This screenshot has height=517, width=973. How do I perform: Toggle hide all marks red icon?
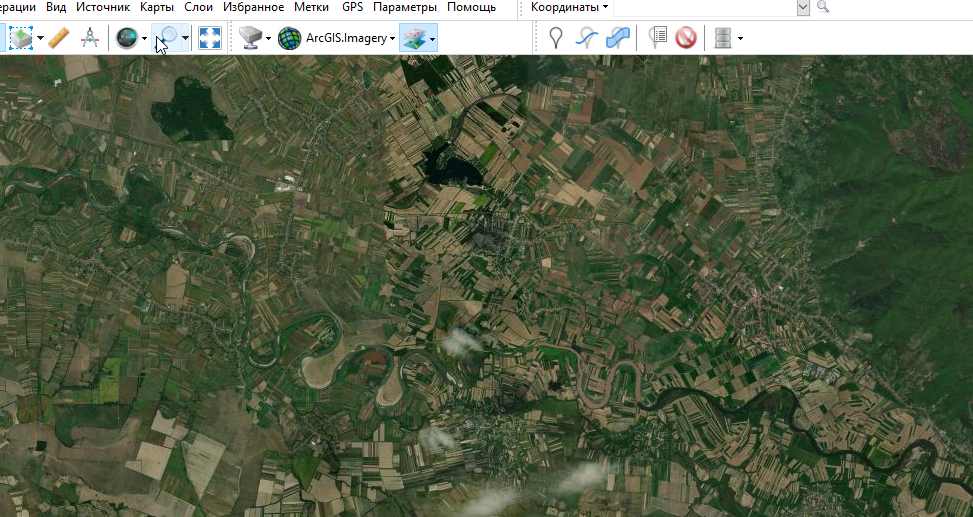coord(685,39)
